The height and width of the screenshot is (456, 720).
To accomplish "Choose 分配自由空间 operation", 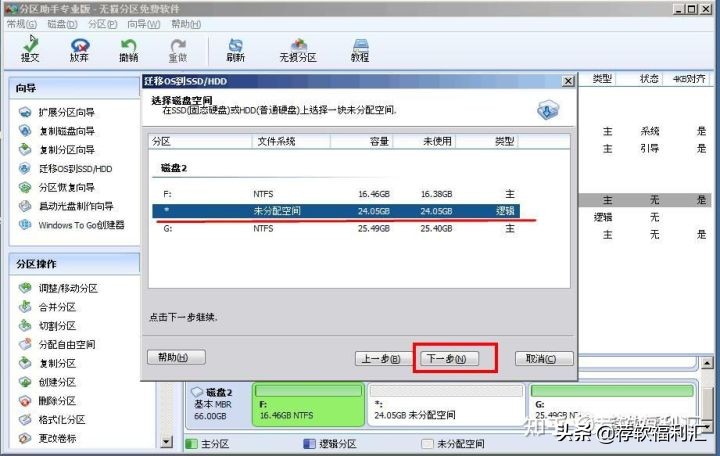I will click(x=67, y=344).
